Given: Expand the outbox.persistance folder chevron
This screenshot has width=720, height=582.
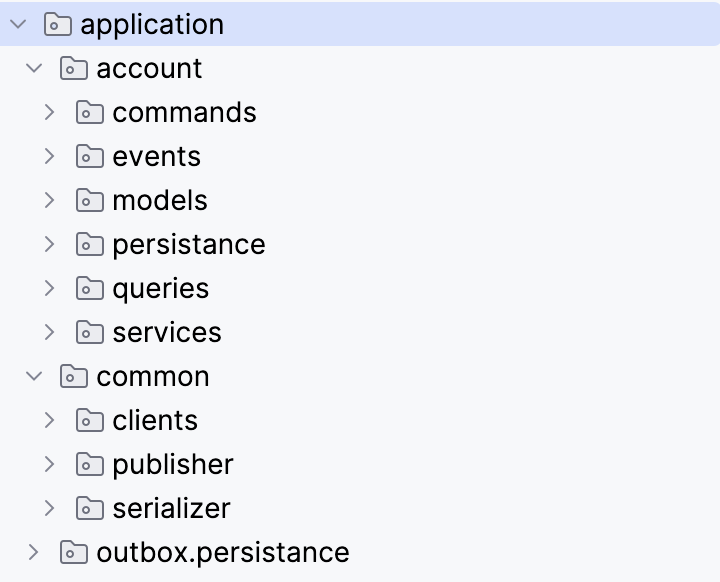Looking at the screenshot, I should pyautogui.click(x=34, y=552).
